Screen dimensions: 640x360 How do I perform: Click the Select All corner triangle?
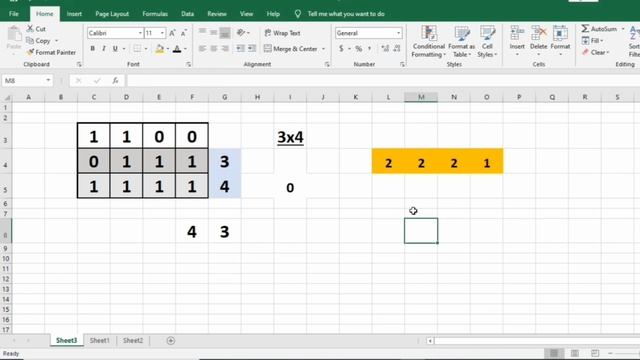[7, 97]
